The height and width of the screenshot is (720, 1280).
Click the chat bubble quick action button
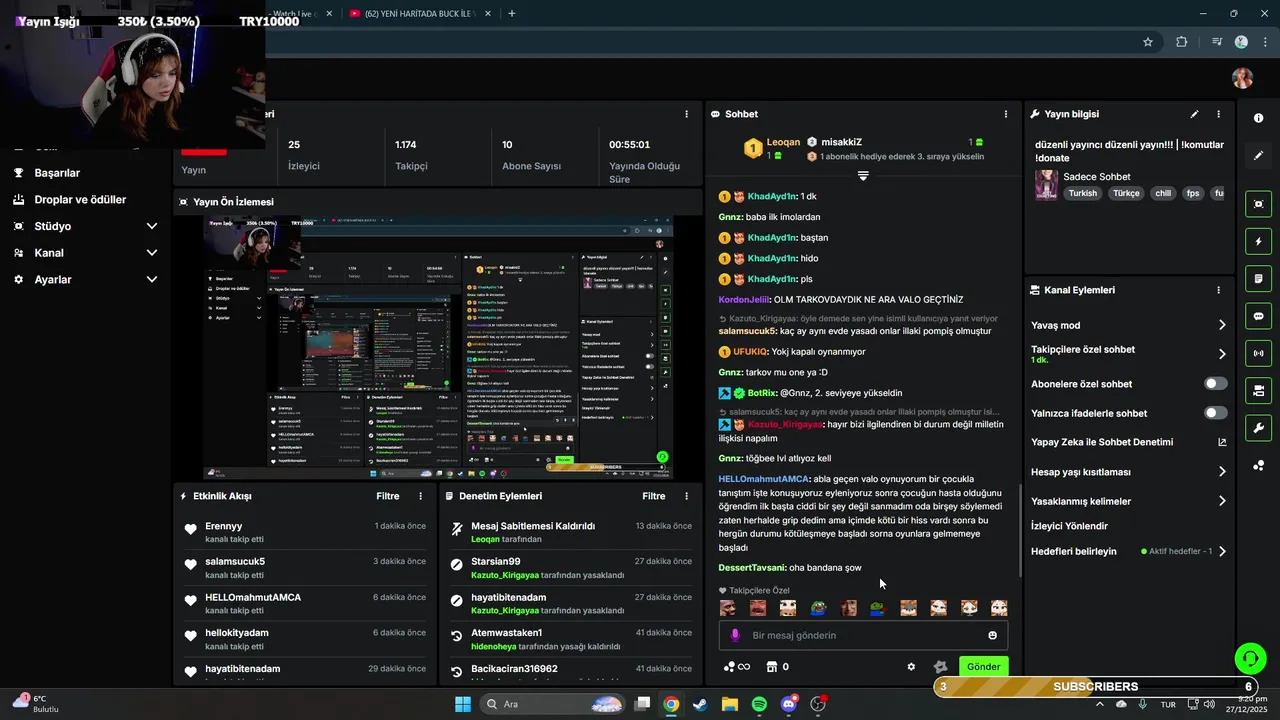1258,316
